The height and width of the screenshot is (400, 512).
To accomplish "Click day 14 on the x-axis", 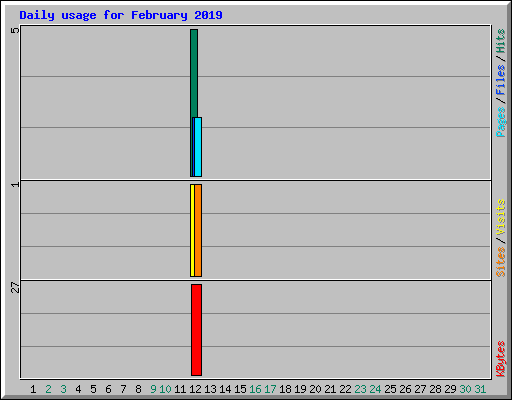I will (x=225, y=389).
